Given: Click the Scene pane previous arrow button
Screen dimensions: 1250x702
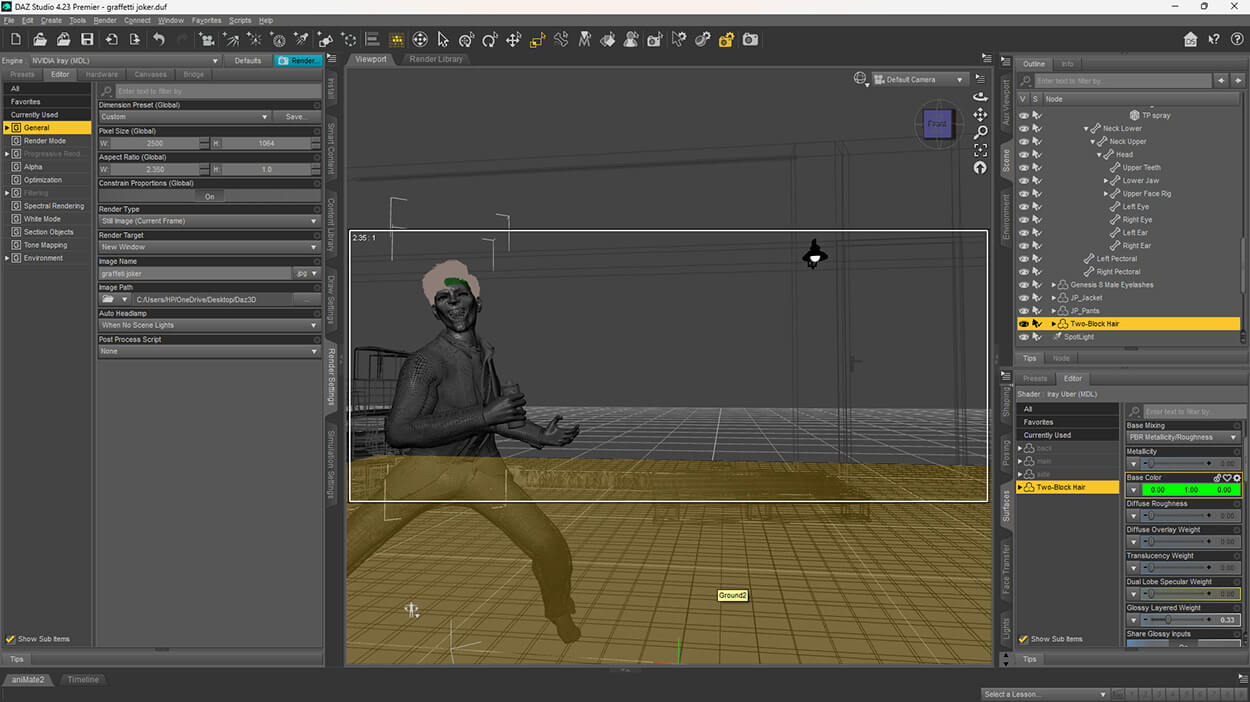Looking at the screenshot, I should tap(1222, 81).
